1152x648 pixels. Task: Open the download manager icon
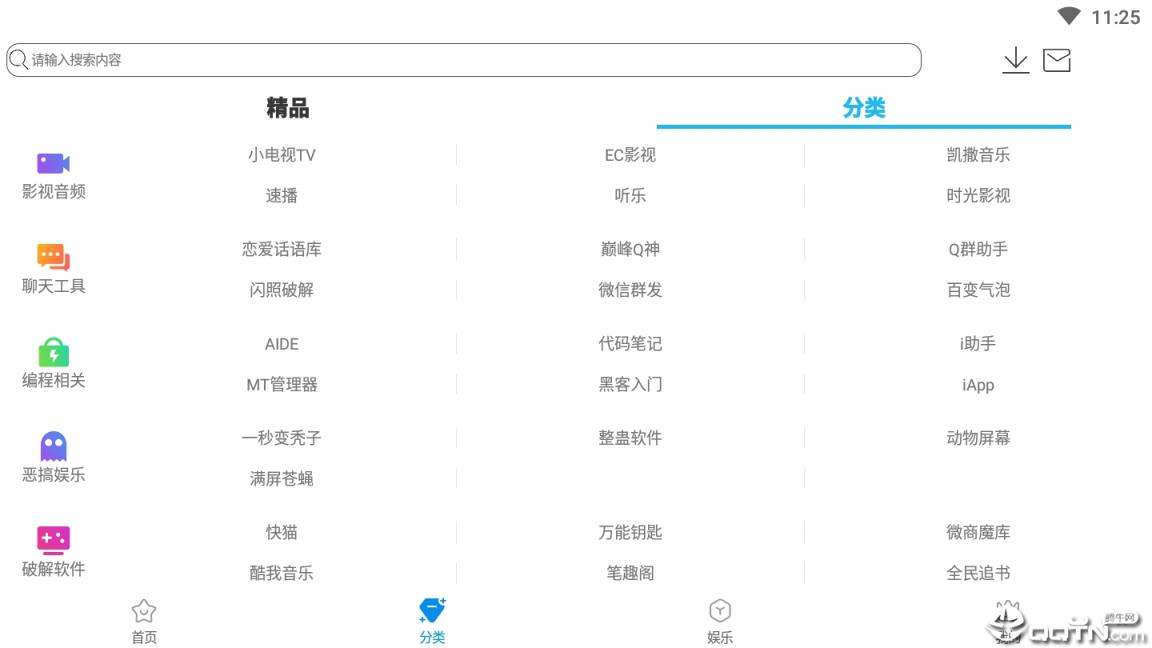tap(1016, 60)
